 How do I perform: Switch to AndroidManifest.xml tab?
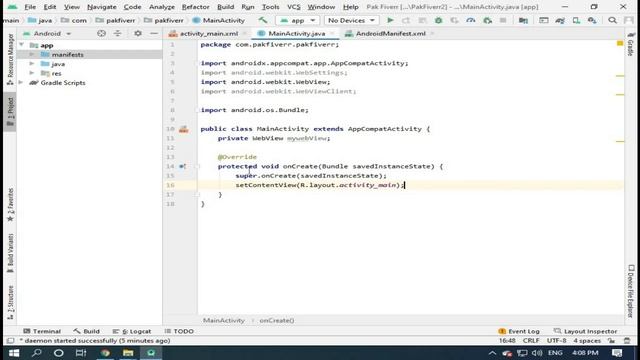[390, 33]
